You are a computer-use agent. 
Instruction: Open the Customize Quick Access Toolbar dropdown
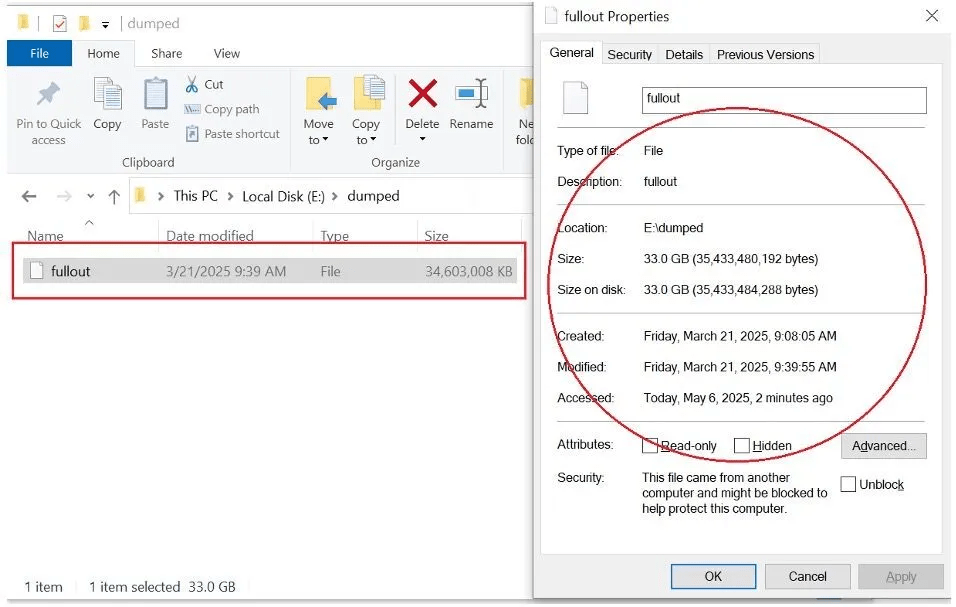[x=105, y=25]
